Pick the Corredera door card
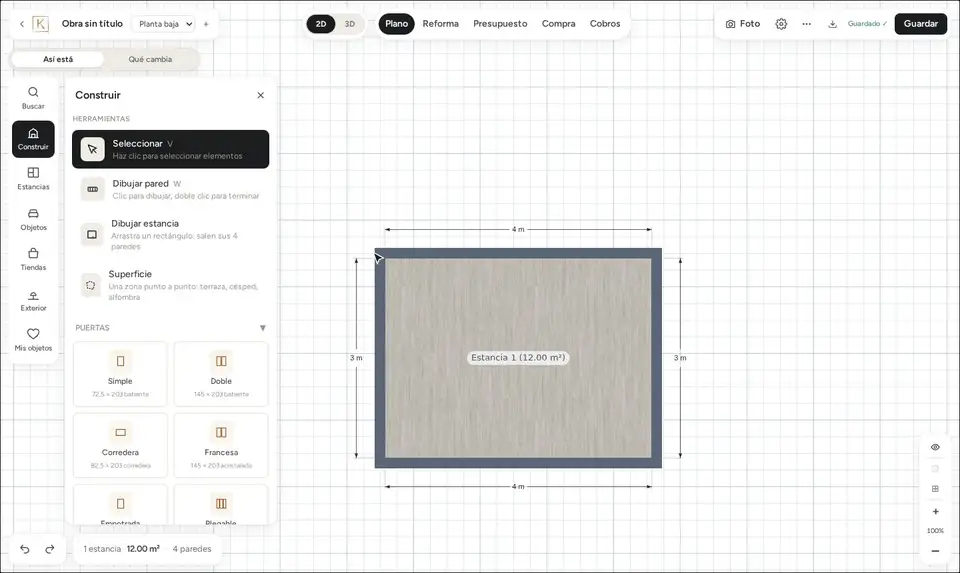960x573 pixels. (x=120, y=446)
